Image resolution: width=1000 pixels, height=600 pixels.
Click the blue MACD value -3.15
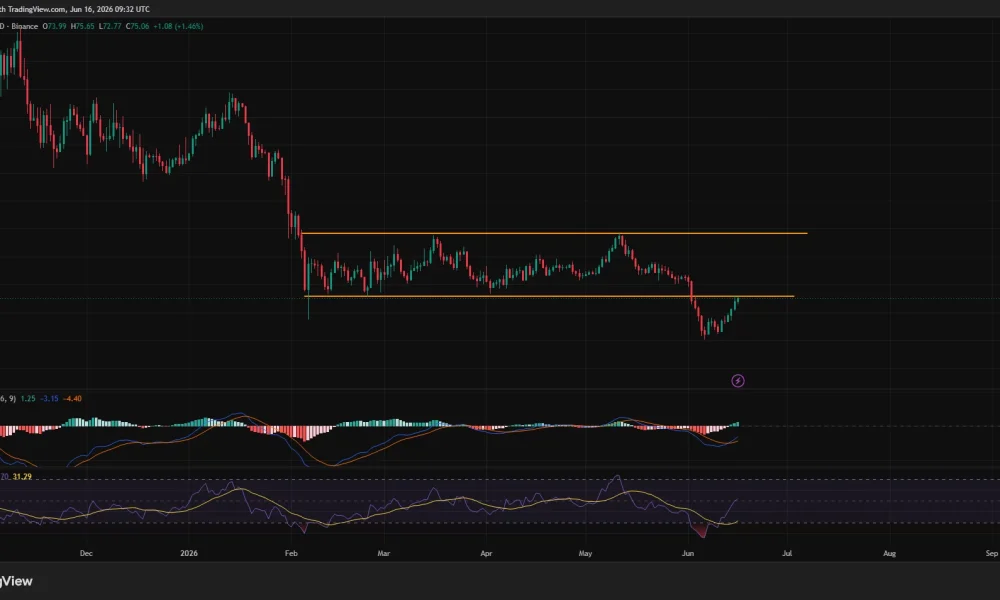50,399
